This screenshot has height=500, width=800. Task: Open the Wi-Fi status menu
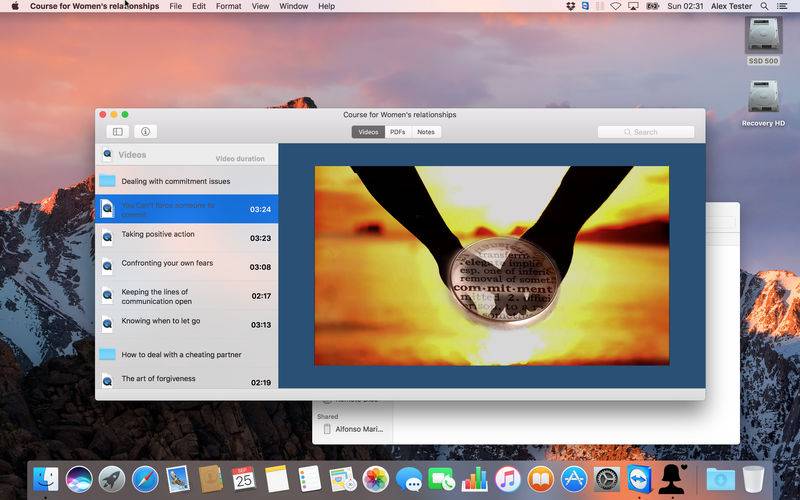(616, 6)
